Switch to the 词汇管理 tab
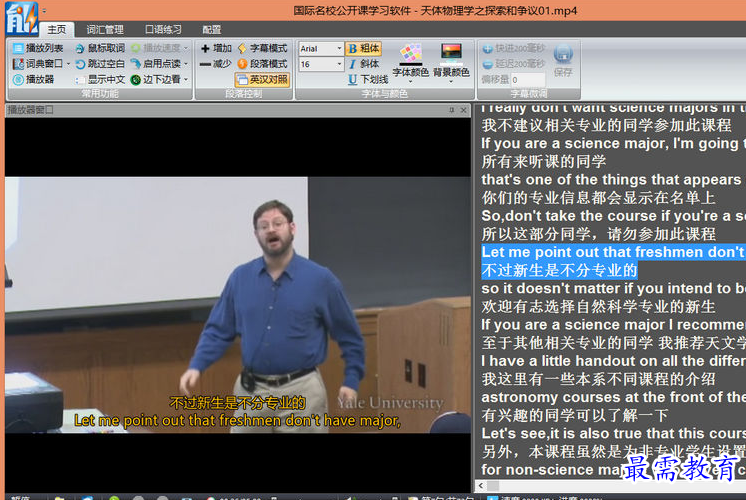The image size is (746, 500). (x=105, y=30)
